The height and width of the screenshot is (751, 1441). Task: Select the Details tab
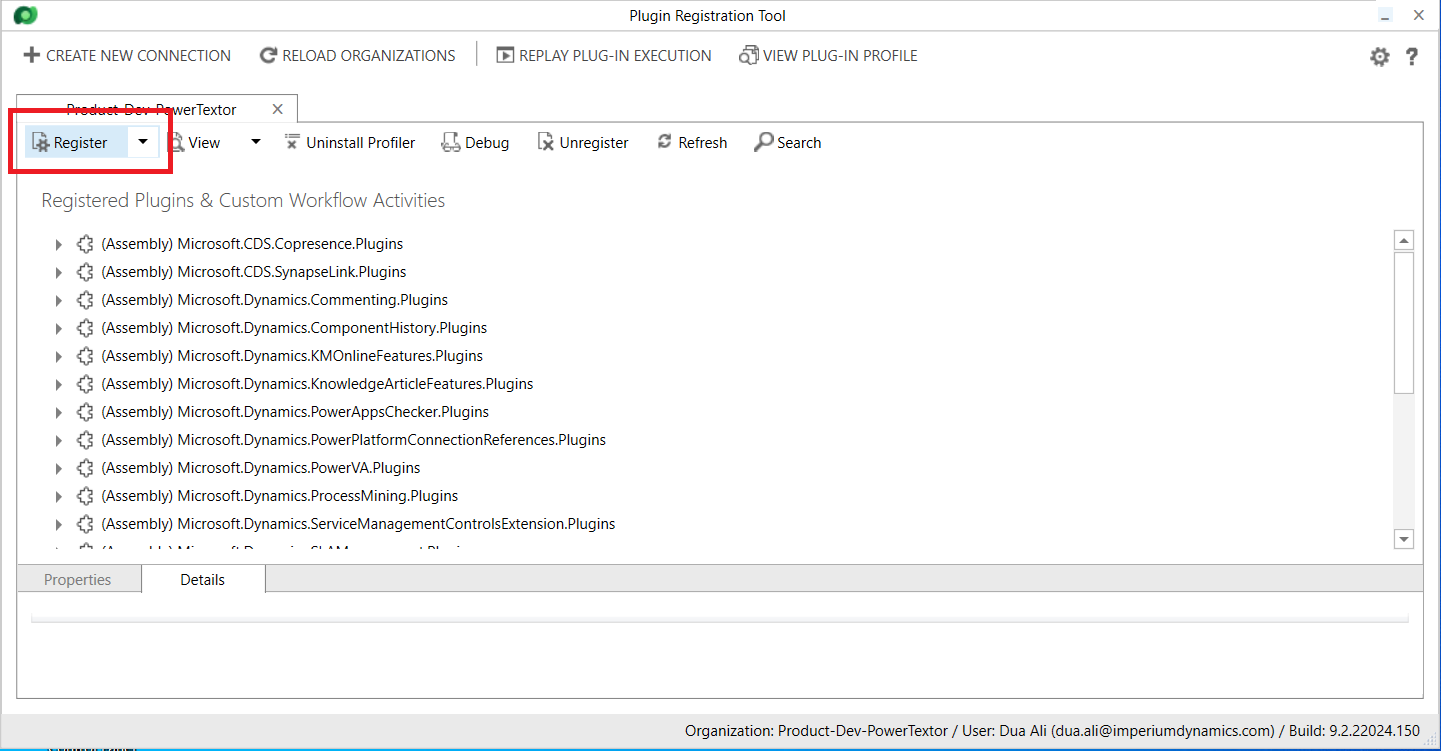point(202,580)
